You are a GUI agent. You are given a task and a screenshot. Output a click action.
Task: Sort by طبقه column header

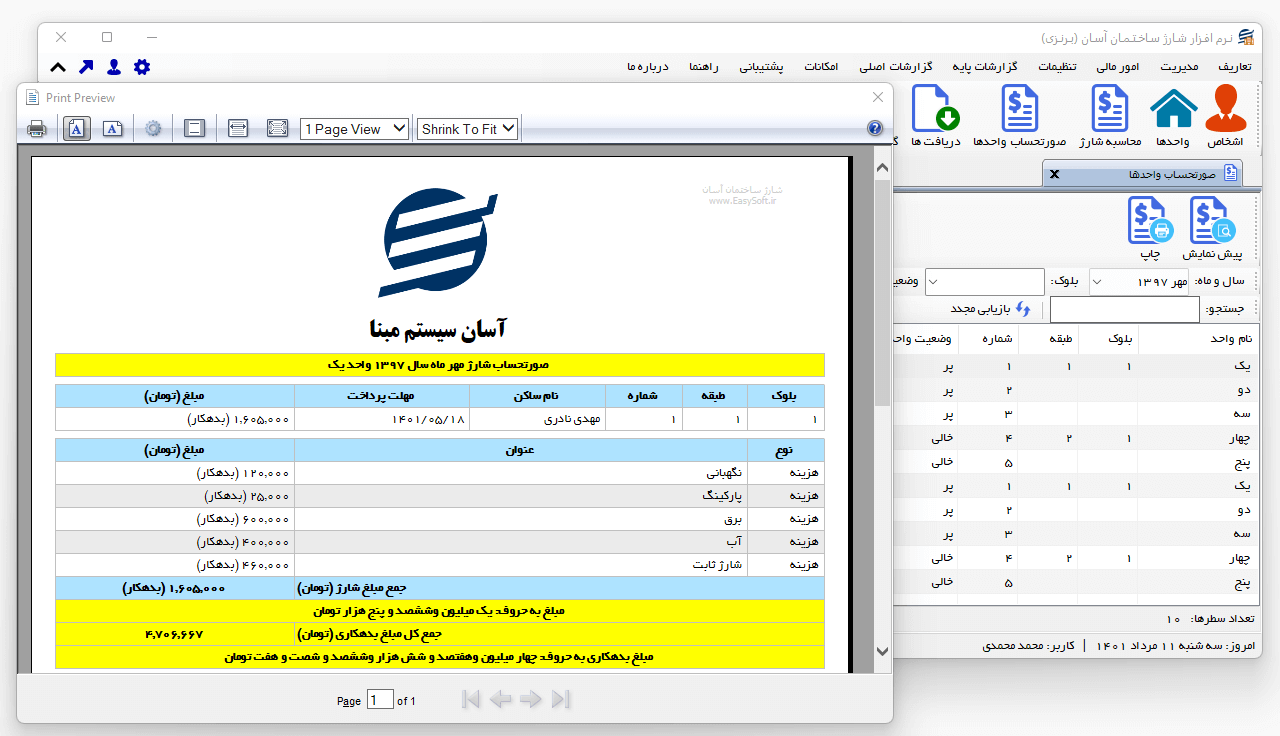(x=1049, y=339)
